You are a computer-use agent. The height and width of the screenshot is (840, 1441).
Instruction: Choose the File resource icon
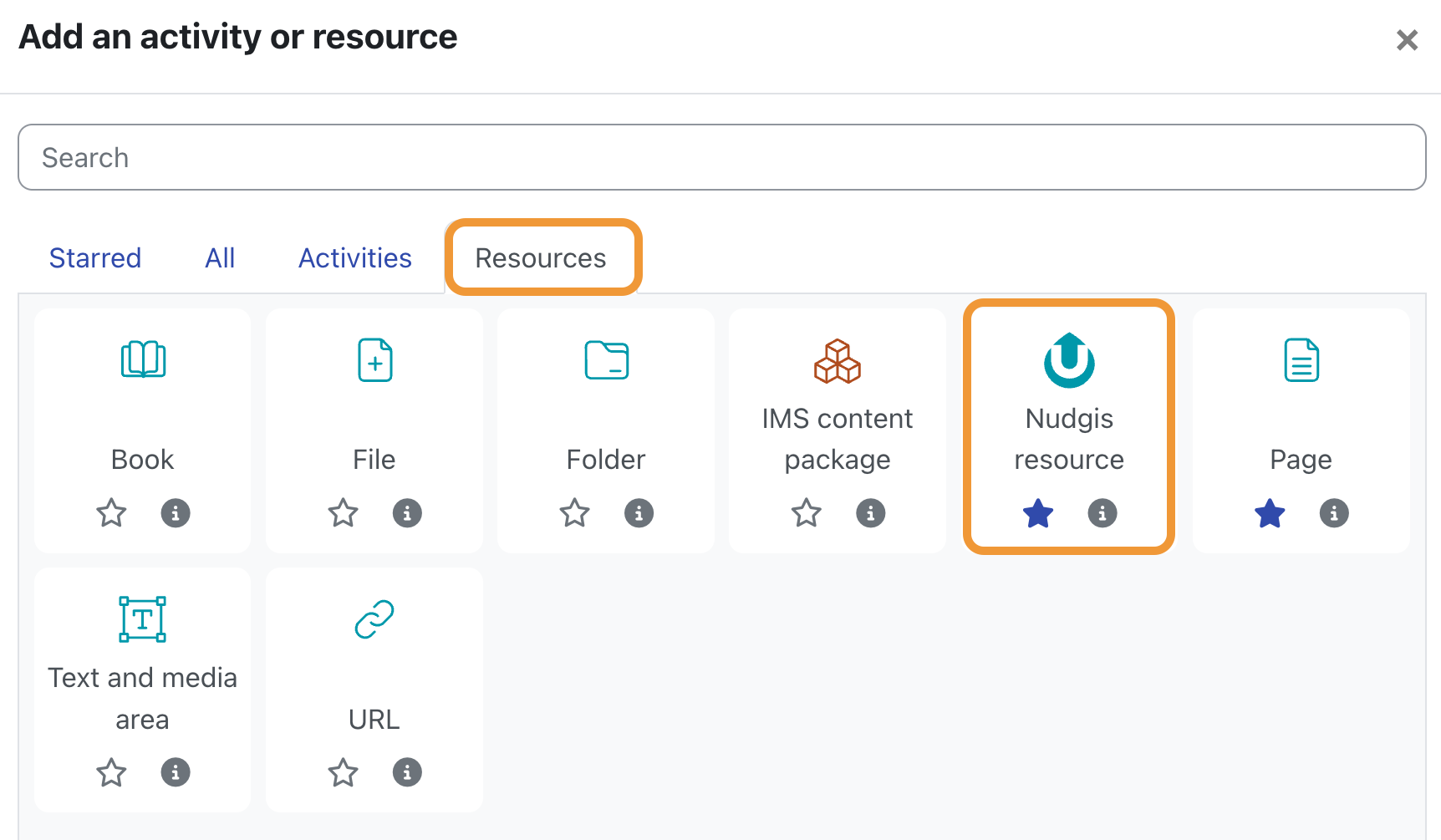pos(374,360)
